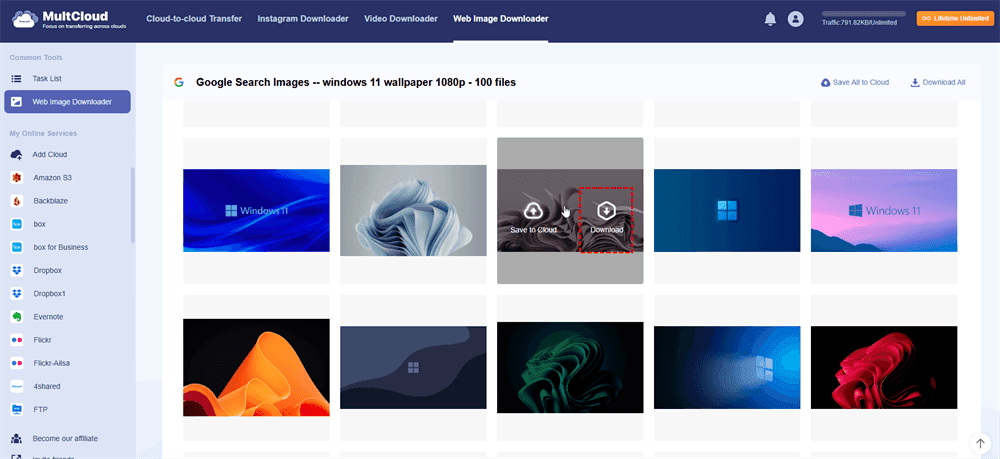Click Become our affiliate link
Screen dimensions: 1000x459
65,439
